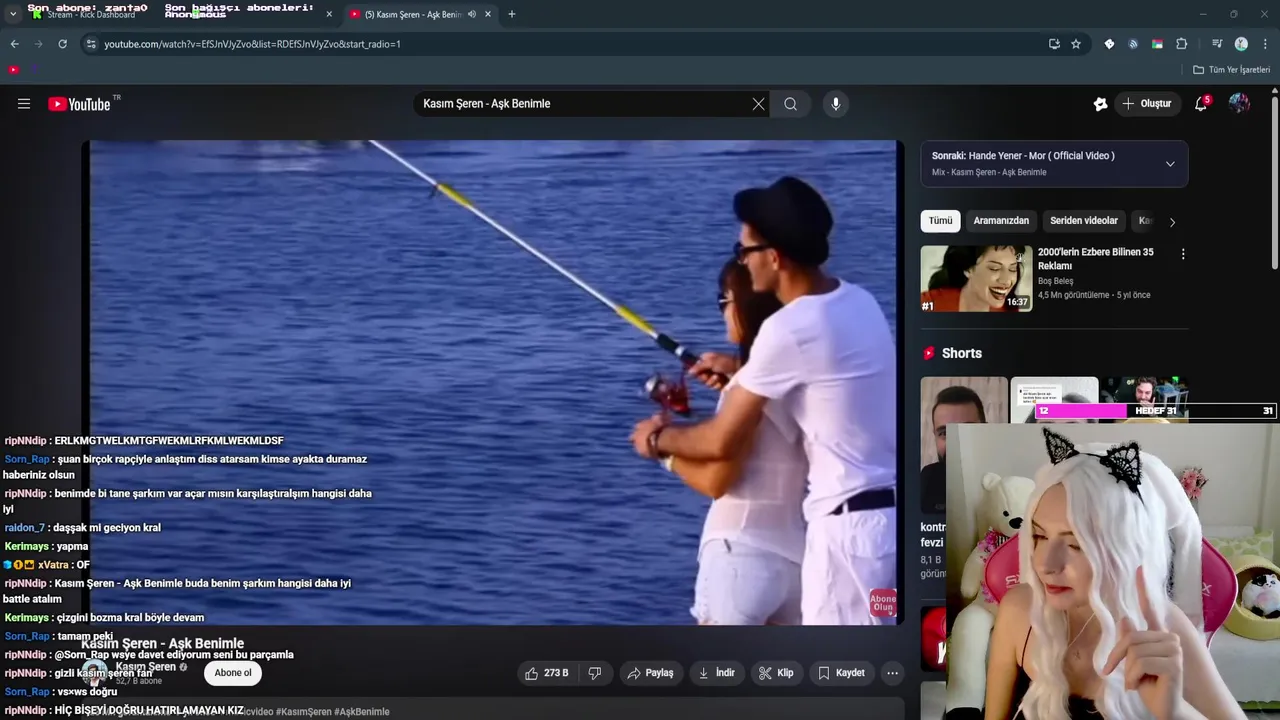Viewport: 1280px width, 720px height.
Task: Click the sparkle icon beside Oluştur
Action: pos(1100,104)
